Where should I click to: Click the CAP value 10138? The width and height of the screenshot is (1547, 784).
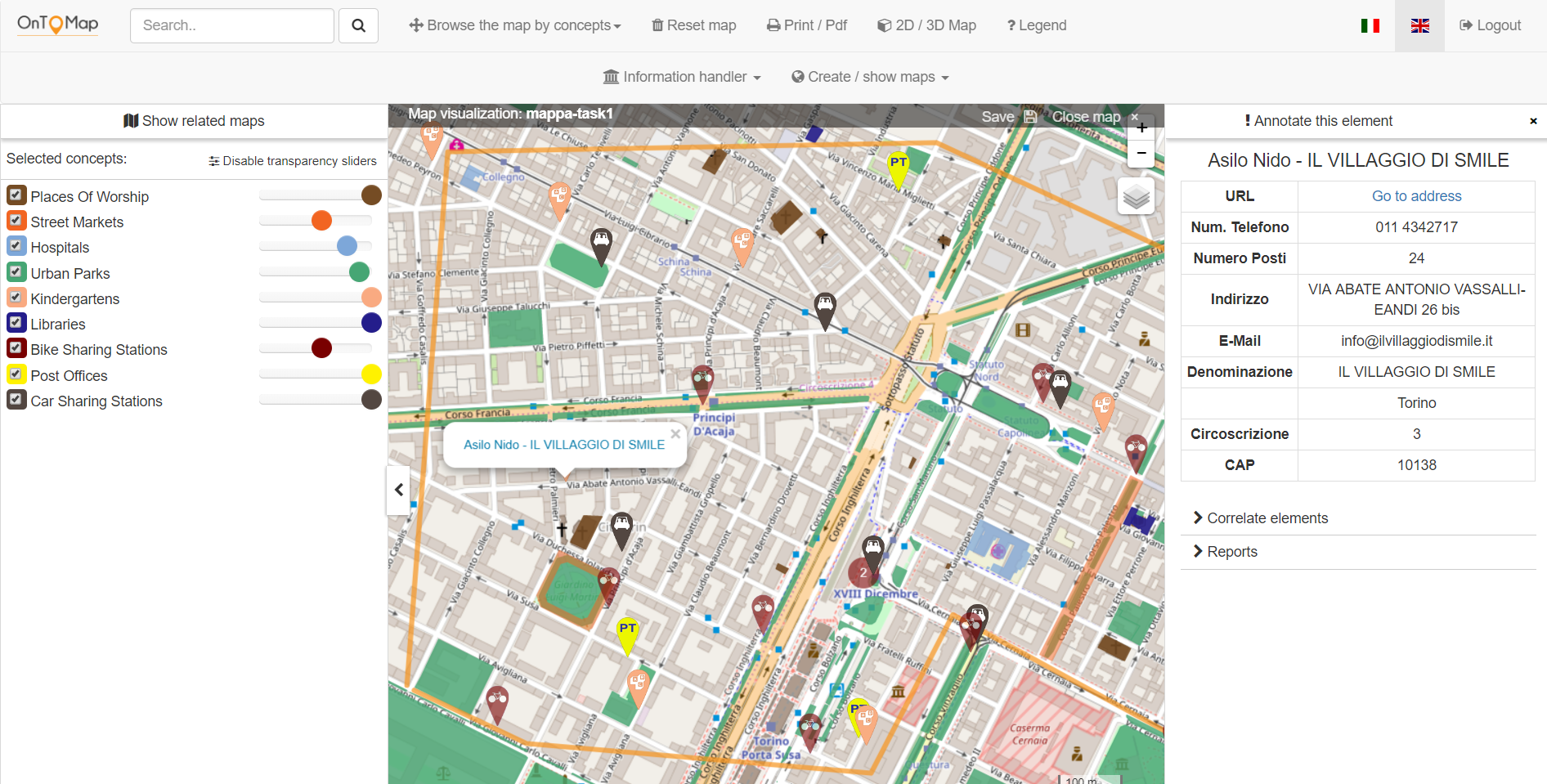click(x=1416, y=465)
